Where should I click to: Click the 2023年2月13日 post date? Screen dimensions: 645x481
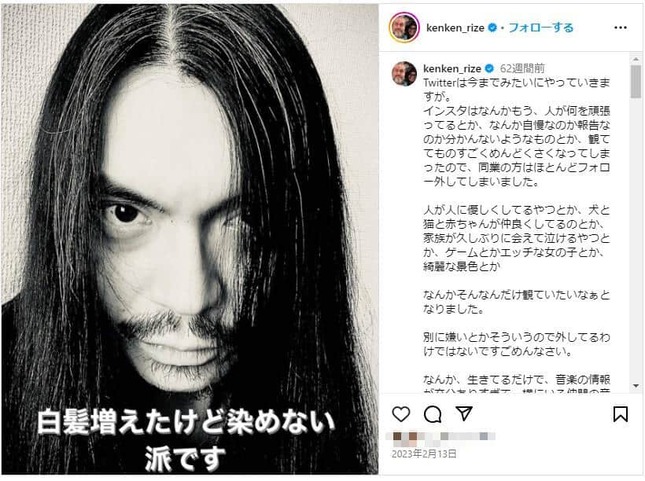pos(424,454)
